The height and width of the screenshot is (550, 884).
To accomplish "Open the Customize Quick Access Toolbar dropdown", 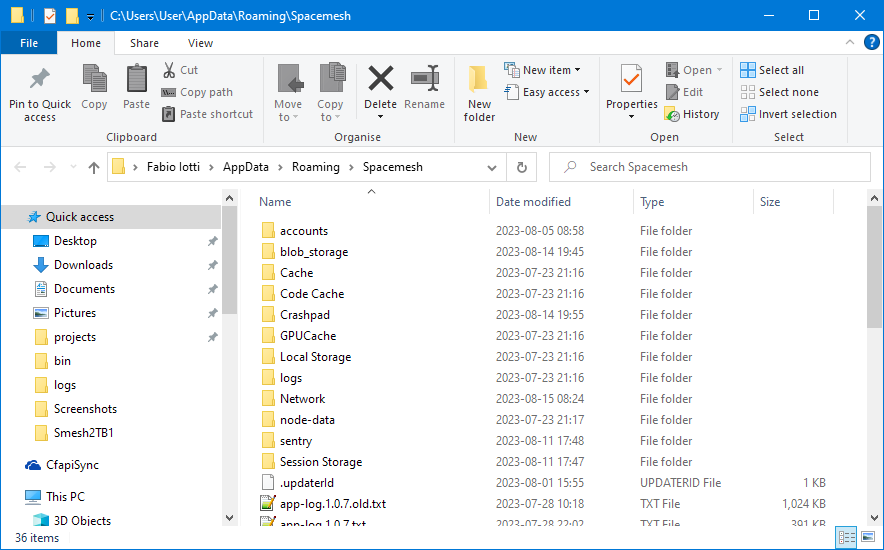I will (90, 17).
